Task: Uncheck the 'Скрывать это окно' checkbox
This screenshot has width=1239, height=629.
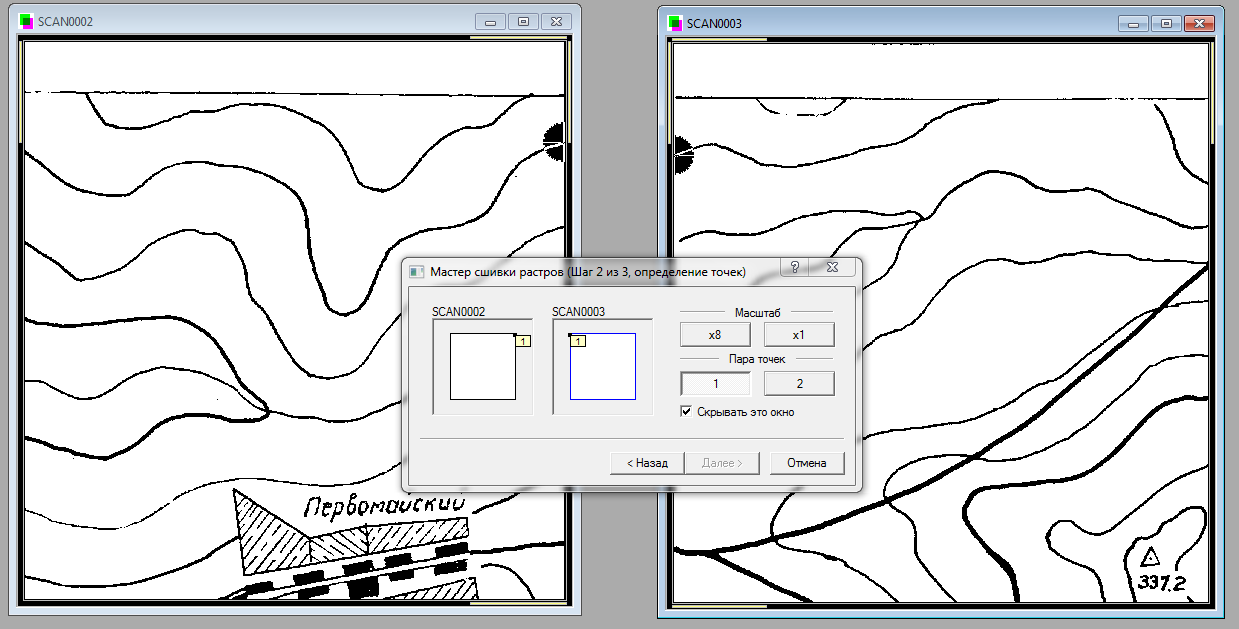Action: (686, 411)
